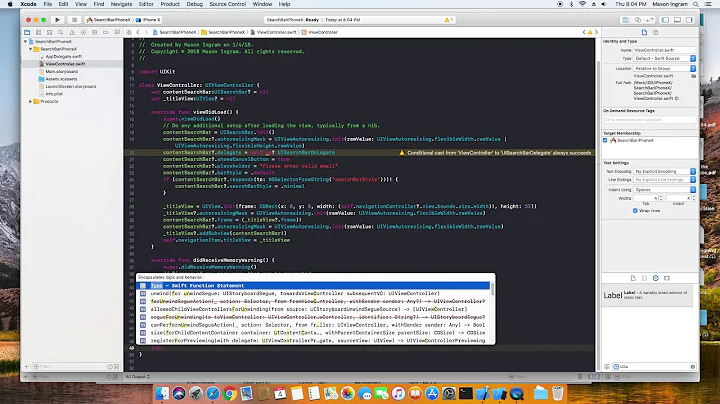Show the standard editor
Viewport: 720px width, 404px height.
(625, 20)
